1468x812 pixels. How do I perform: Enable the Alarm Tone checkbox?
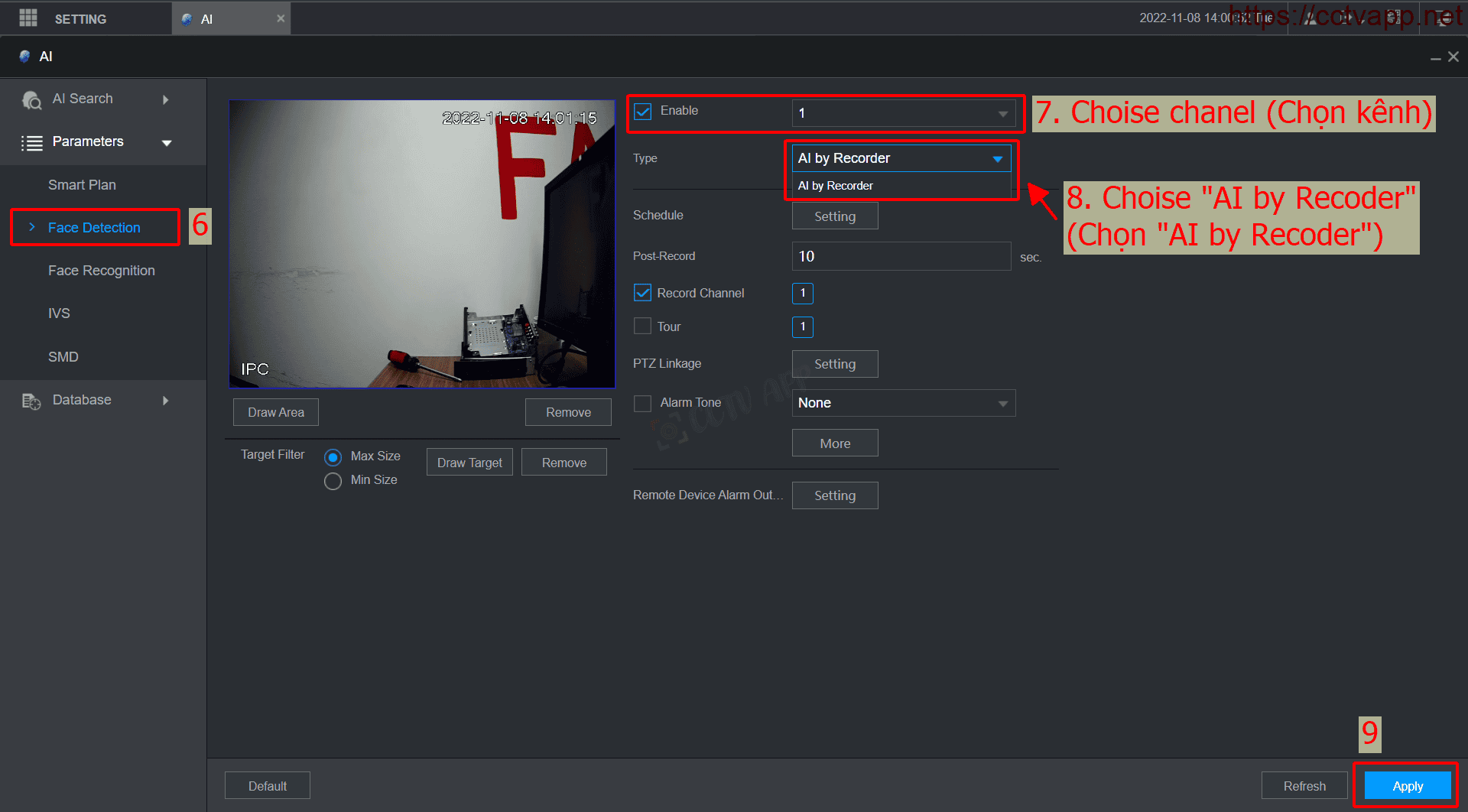click(643, 403)
